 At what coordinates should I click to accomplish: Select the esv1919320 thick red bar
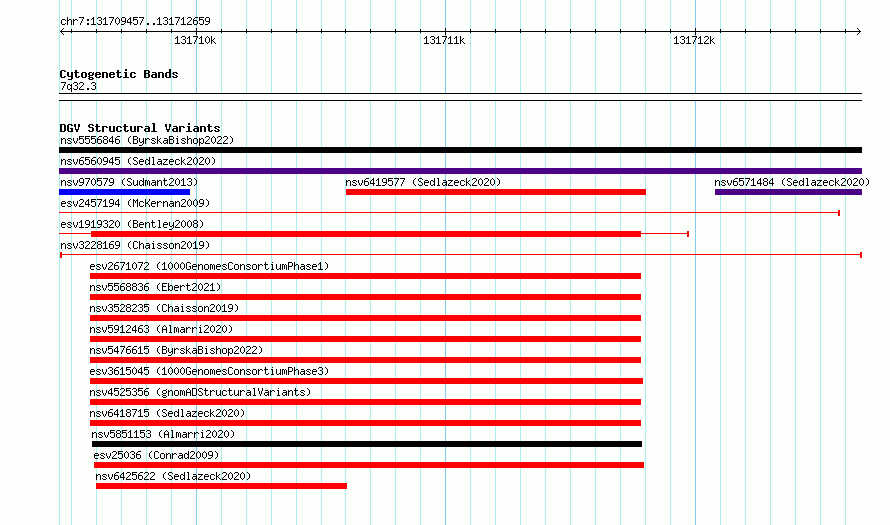pyautogui.click(x=366, y=234)
